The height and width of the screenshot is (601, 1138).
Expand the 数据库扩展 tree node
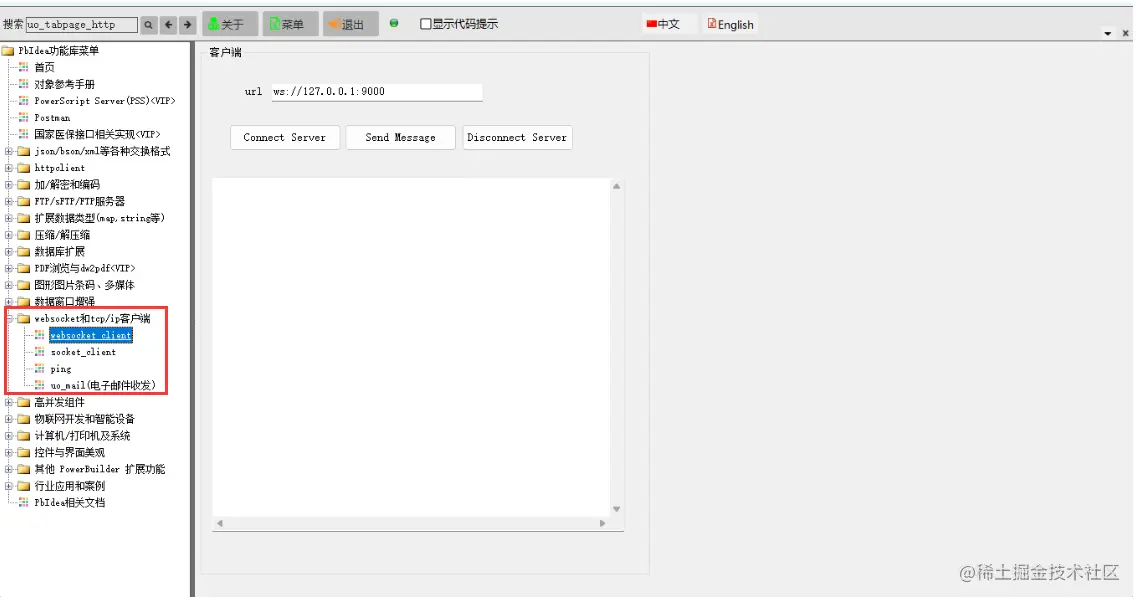click(x=8, y=251)
